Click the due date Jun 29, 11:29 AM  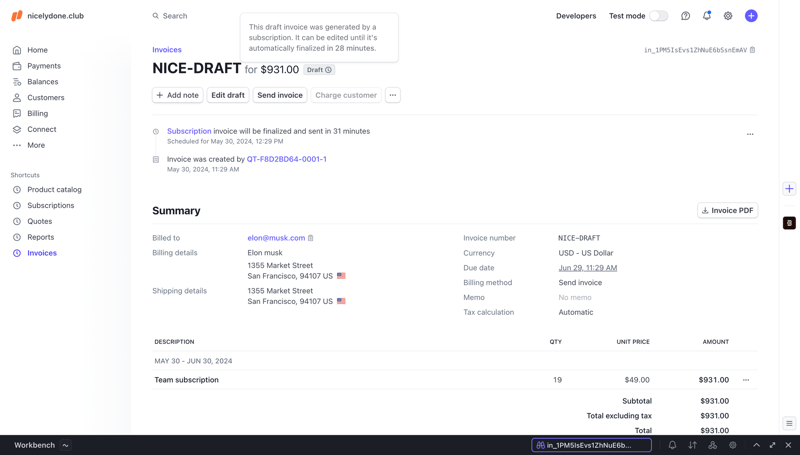(588, 268)
